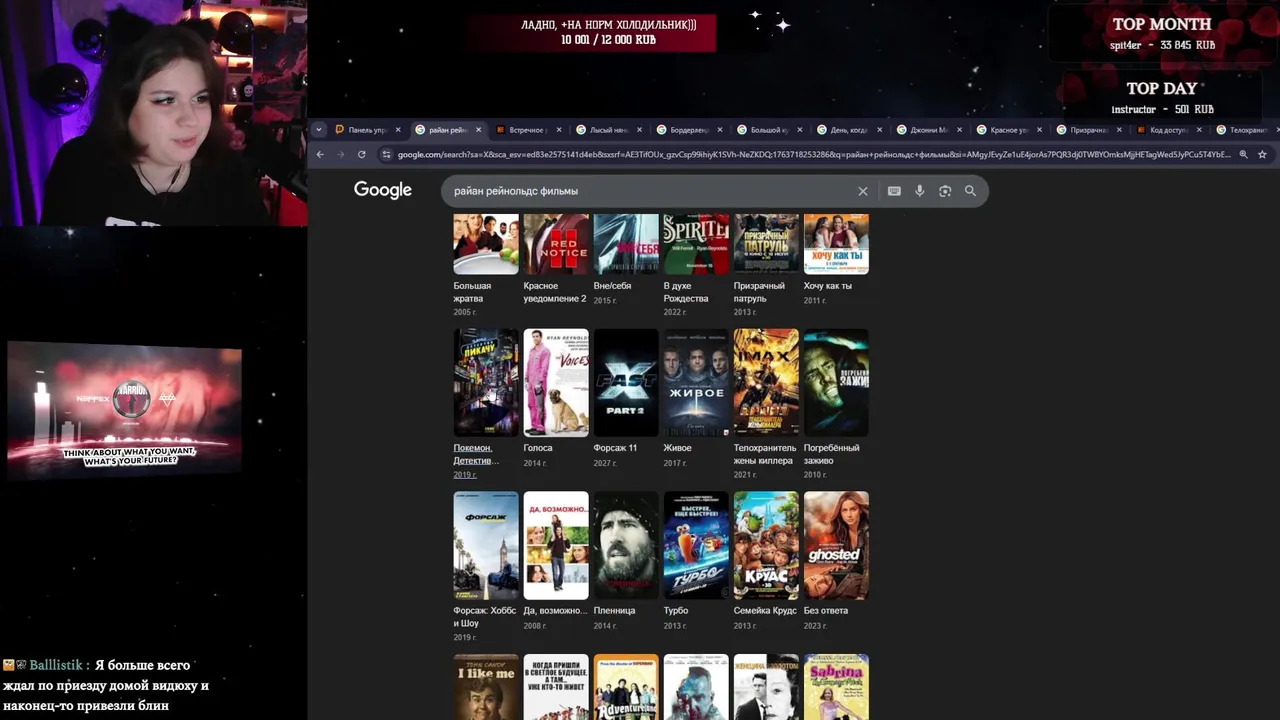
Task: Select the 'Sabrina' poster in bottom row
Action: [836, 687]
